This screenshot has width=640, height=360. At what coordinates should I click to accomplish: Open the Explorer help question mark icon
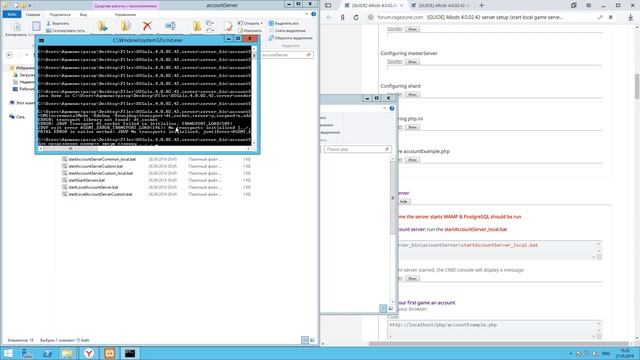tap(313, 14)
